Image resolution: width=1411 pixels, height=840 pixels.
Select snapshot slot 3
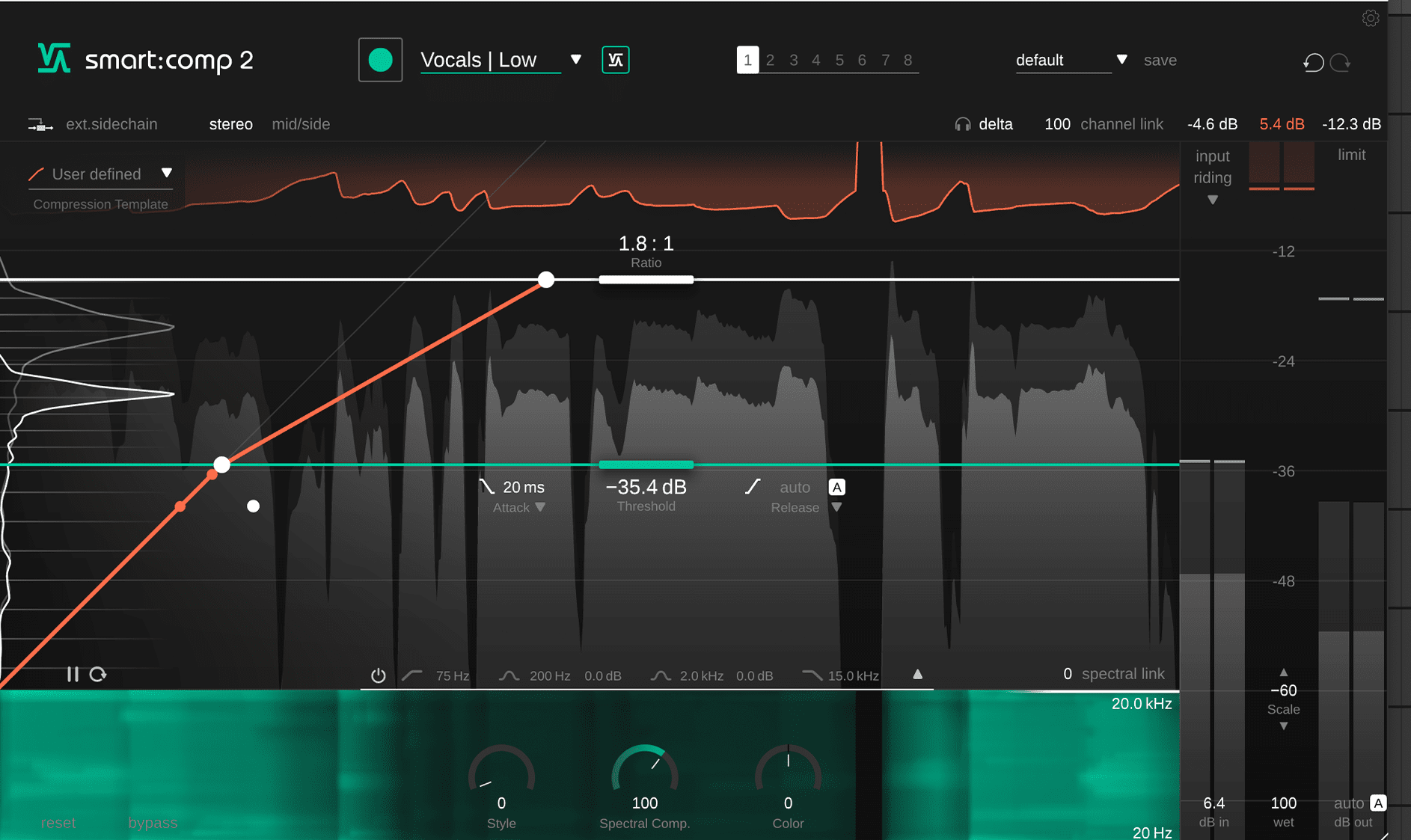coord(793,60)
